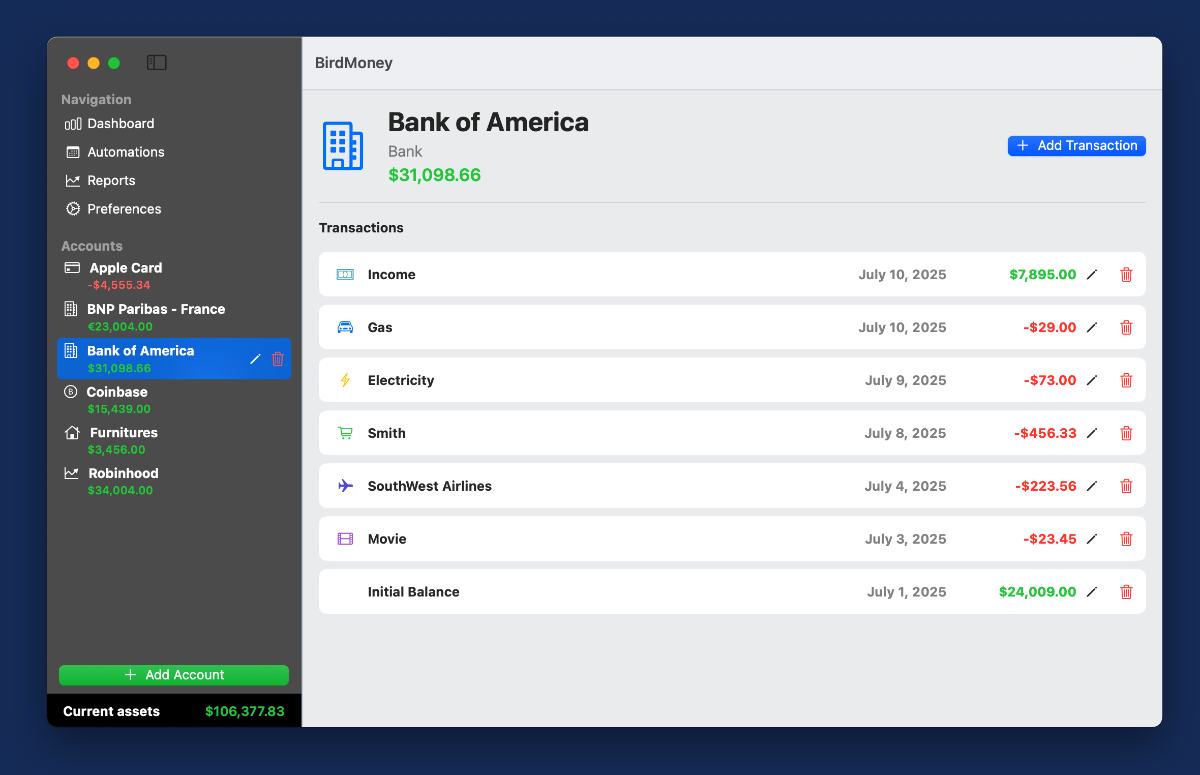Click the Furnitures house icon
Viewport: 1200px width, 775px height.
[x=72, y=433]
